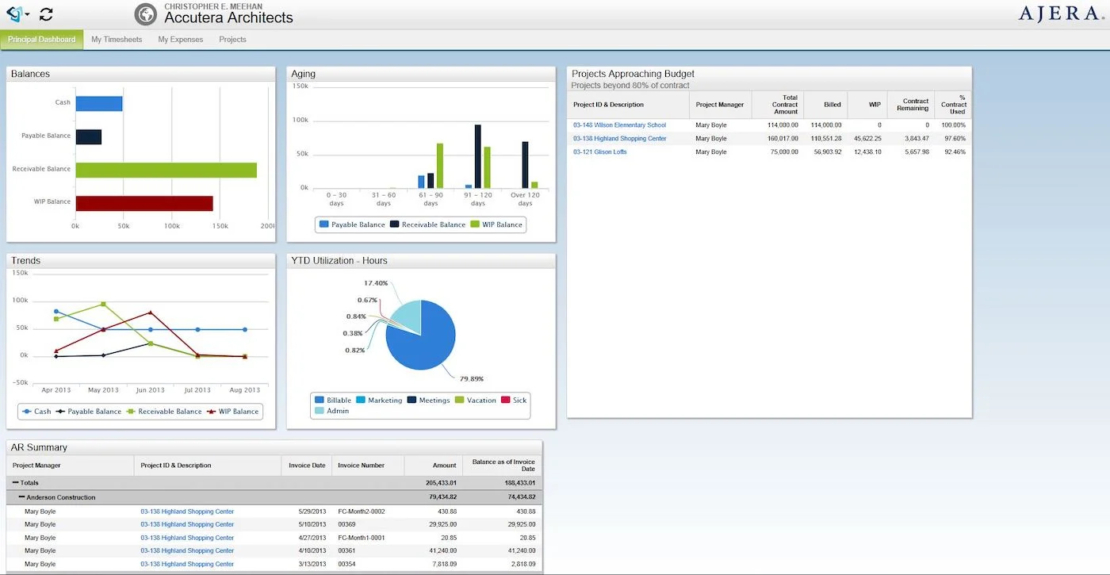
Task: Toggle Billable slice in utilization legend
Action: (333, 400)
